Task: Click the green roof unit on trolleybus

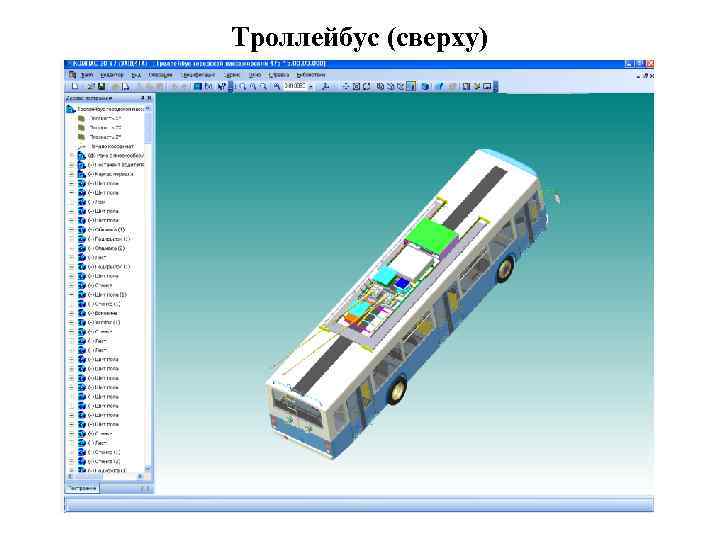Action: (x=431, y=236)
